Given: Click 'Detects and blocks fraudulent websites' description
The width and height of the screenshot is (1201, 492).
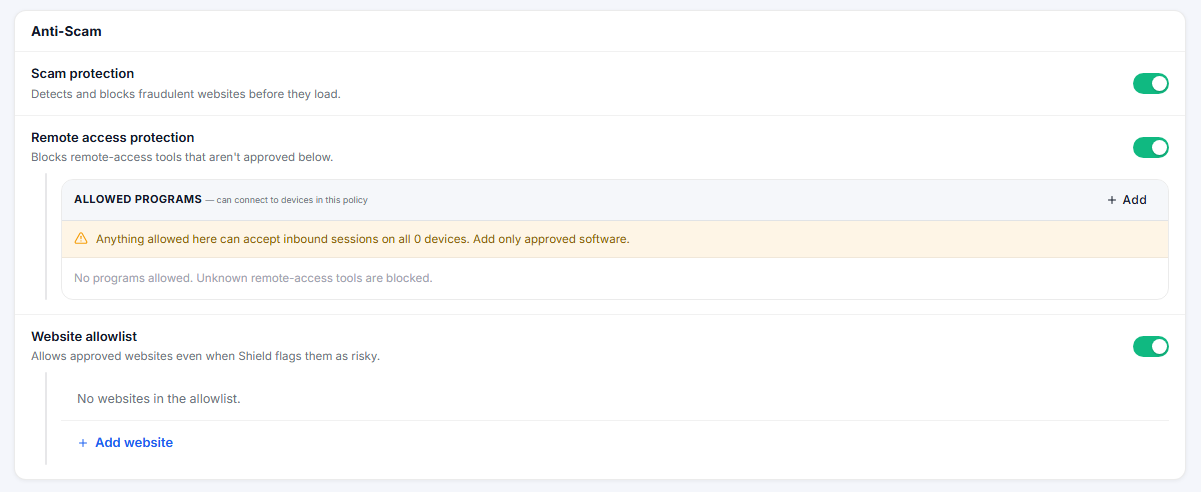Looking at the screenshot, I should pos(186,94).
